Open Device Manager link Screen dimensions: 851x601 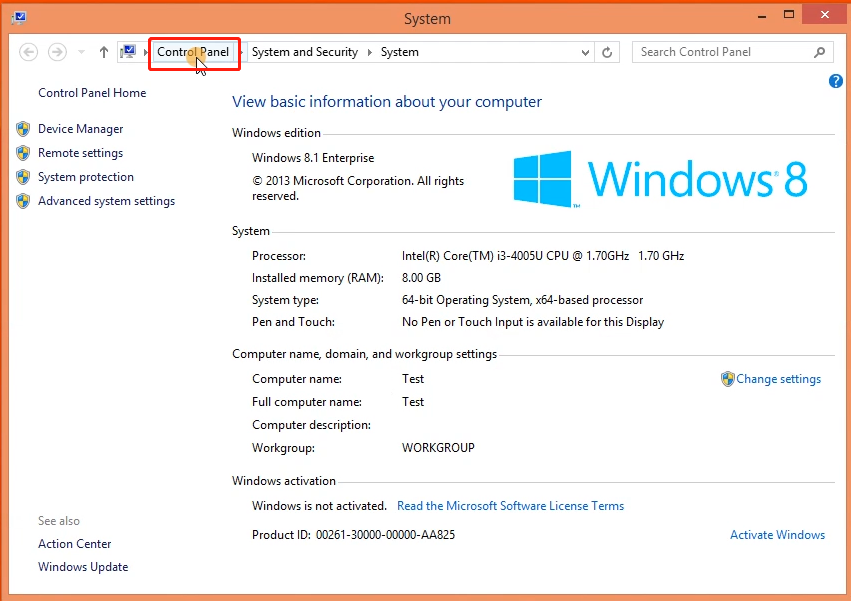[80, 129]
